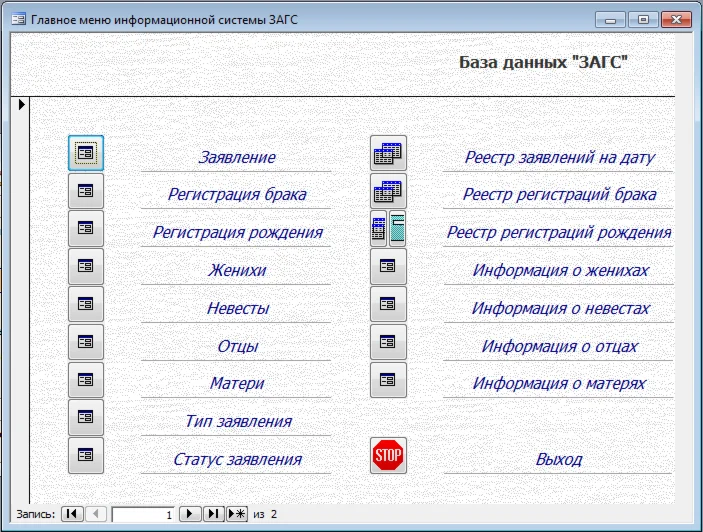
Task: Run the Реестр заявлений на дату report icon
Action: pyautogui.click(x=388, y=153)
